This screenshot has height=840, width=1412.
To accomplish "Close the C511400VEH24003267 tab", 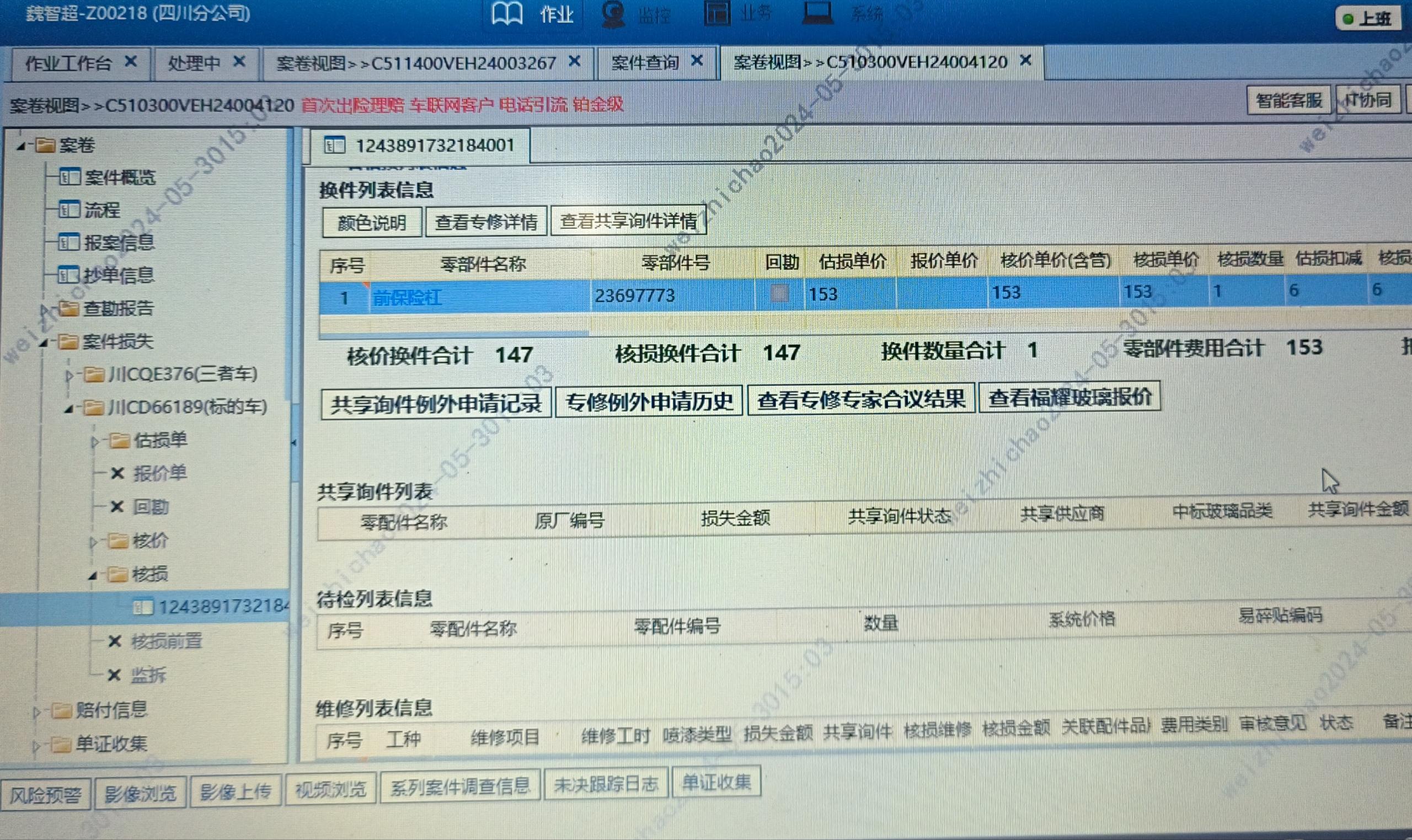I will click(x=574, y=61).
